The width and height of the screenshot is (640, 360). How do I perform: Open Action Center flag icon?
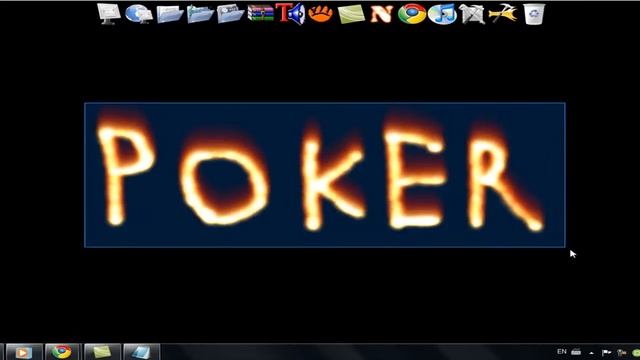tap(607, 352)
